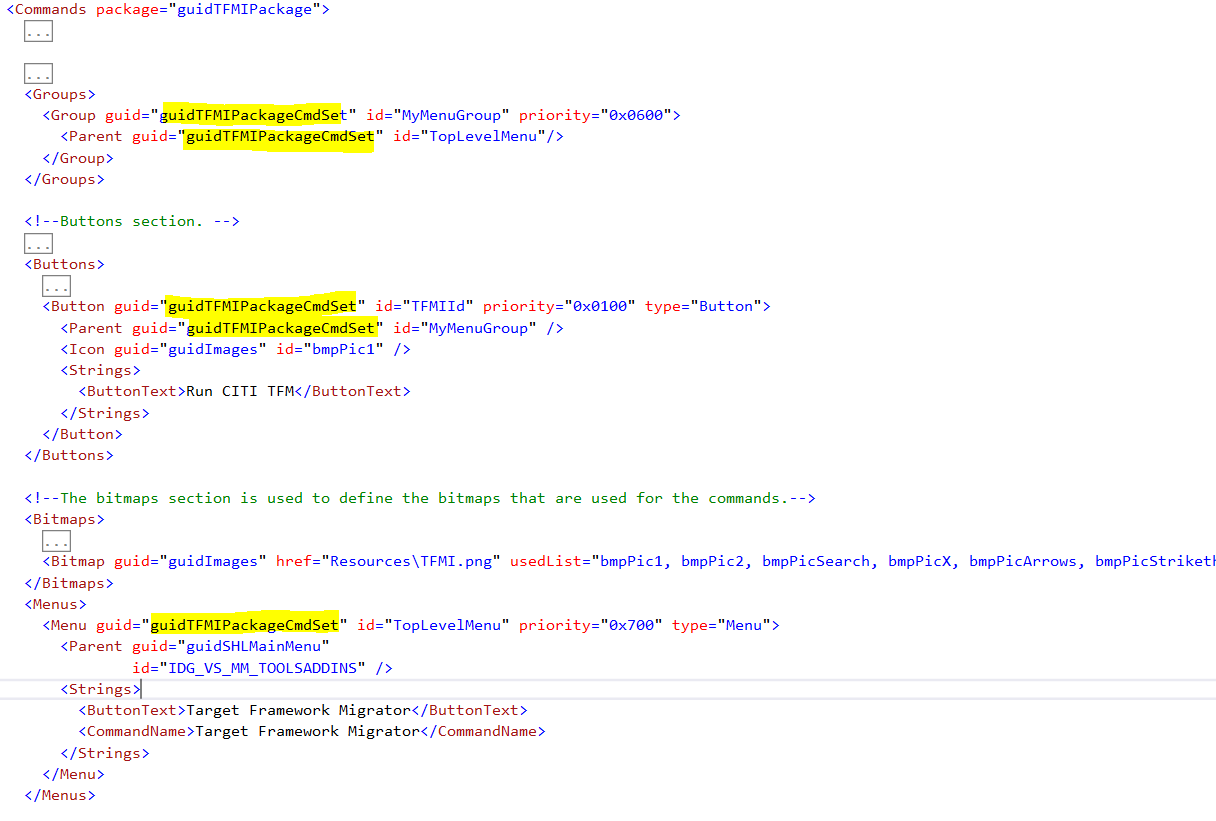1216x821 pixels.
Task: Click "bmpPicArrows" in the usedList
Action: click(x=1023, y=561)
